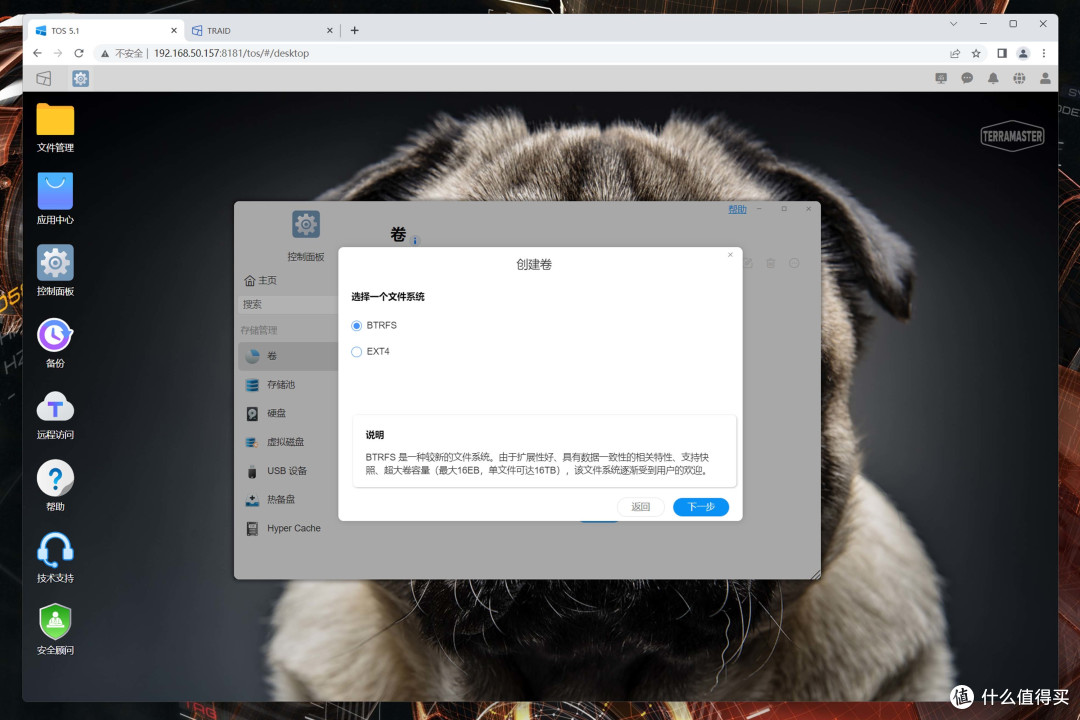Screen dimensions: 1080x720
Task: Bookmark this page with the star
Action: pyautogui.click(x=976, y=53)
